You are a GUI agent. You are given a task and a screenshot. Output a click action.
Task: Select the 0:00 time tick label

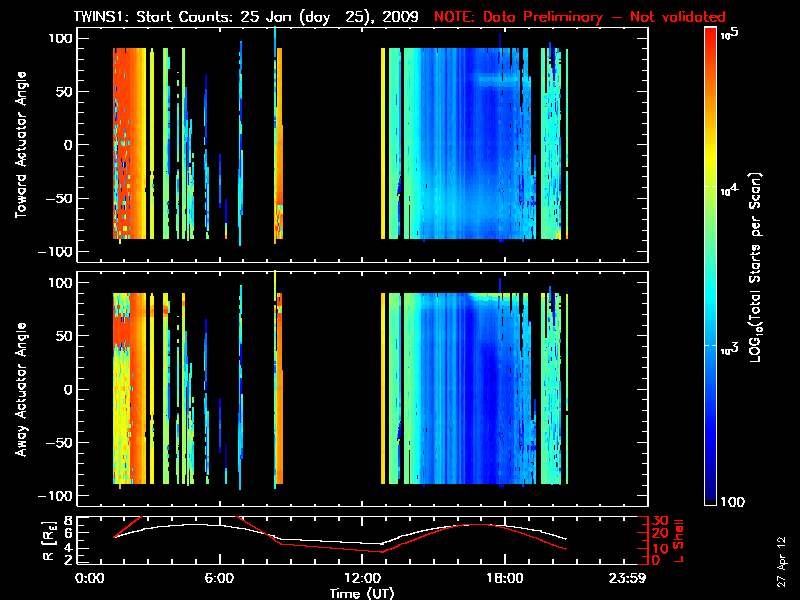point(90,578)
